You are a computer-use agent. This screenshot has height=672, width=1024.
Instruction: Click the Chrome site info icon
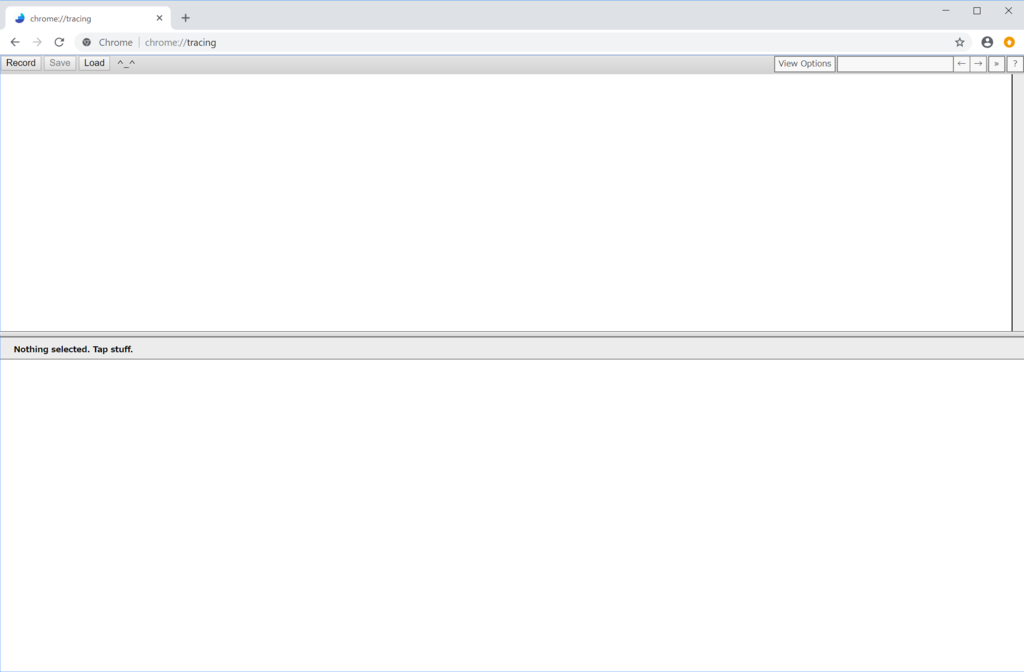point(86,42)
